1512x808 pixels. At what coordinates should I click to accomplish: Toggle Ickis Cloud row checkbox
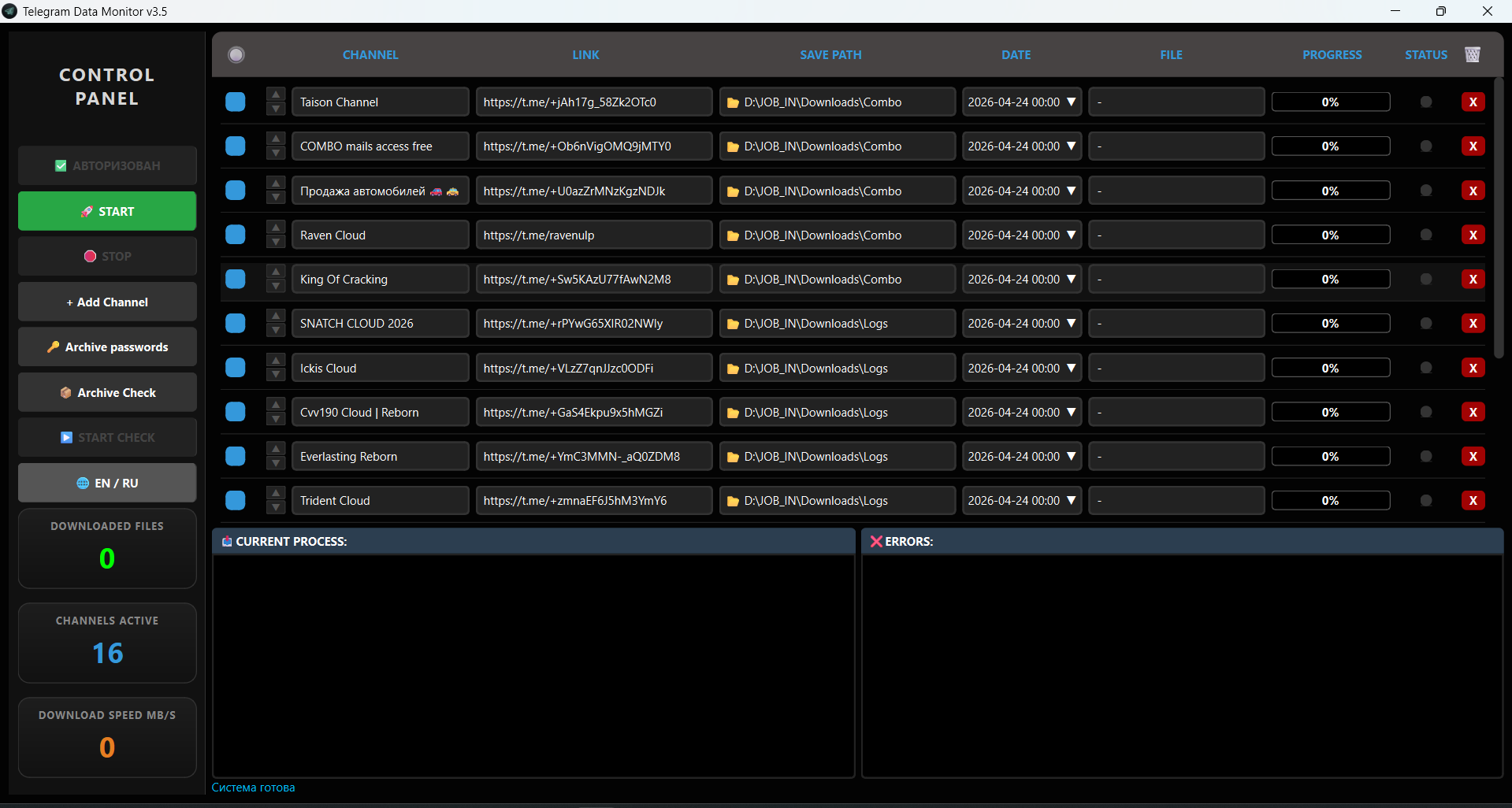pos(235,368)
